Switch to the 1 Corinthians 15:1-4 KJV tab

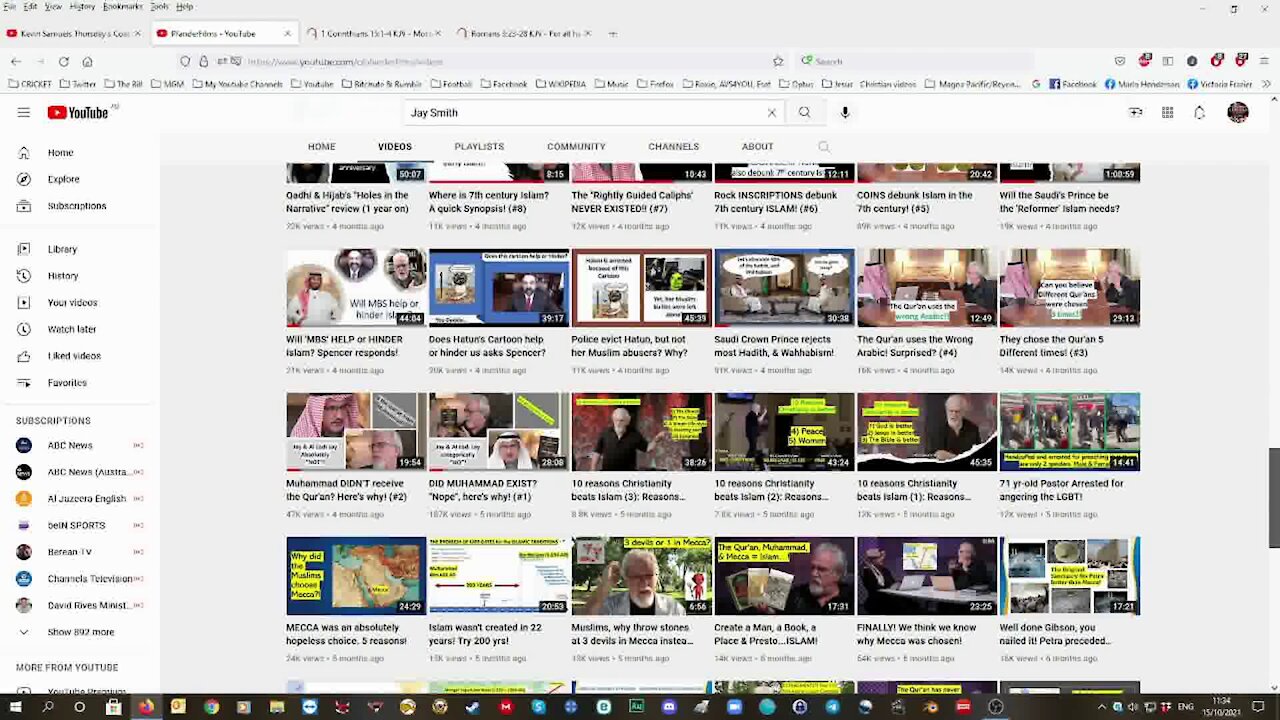(372, 33)
